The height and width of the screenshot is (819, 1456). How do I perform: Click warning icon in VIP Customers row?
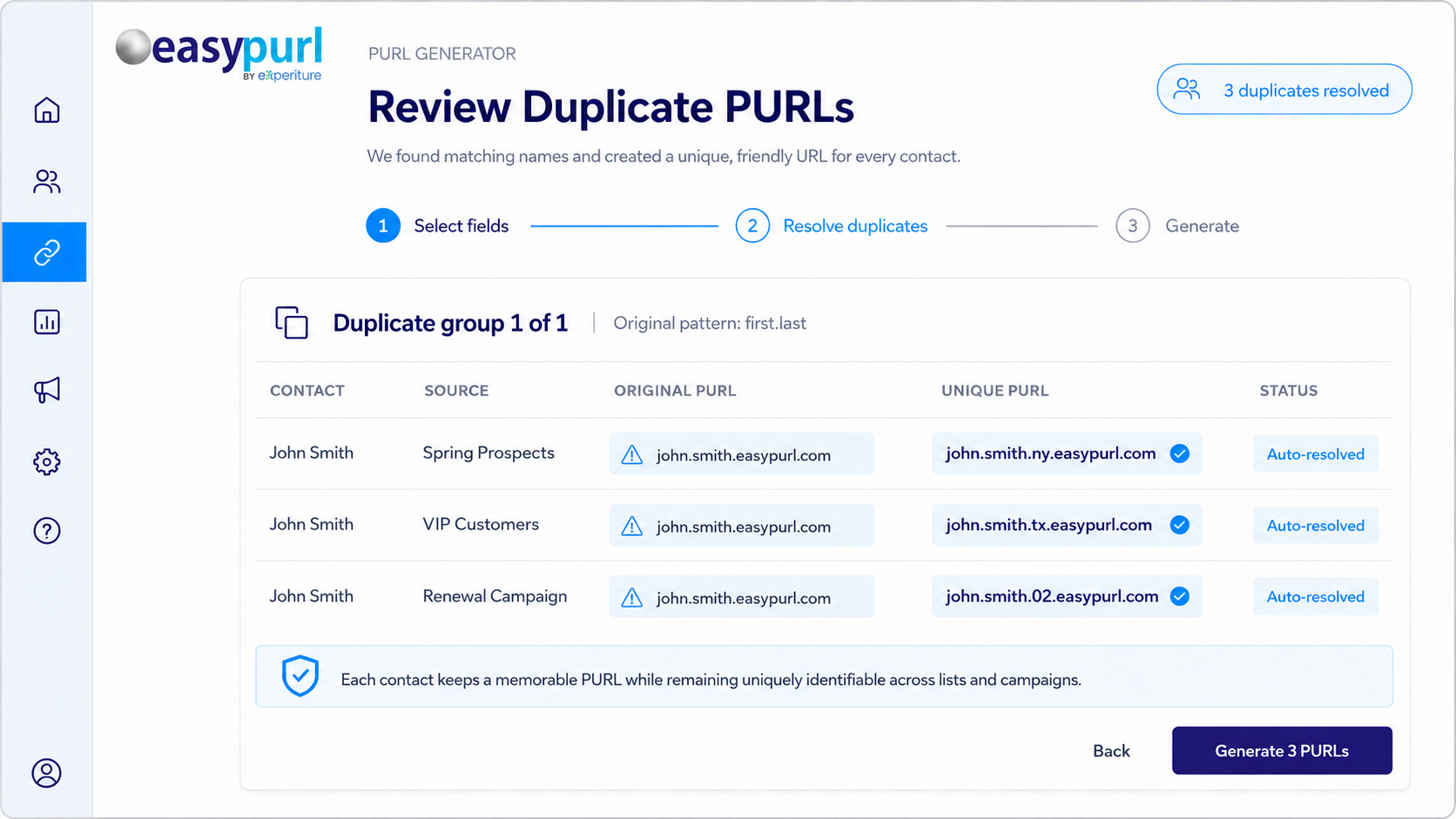pos(632,526)
